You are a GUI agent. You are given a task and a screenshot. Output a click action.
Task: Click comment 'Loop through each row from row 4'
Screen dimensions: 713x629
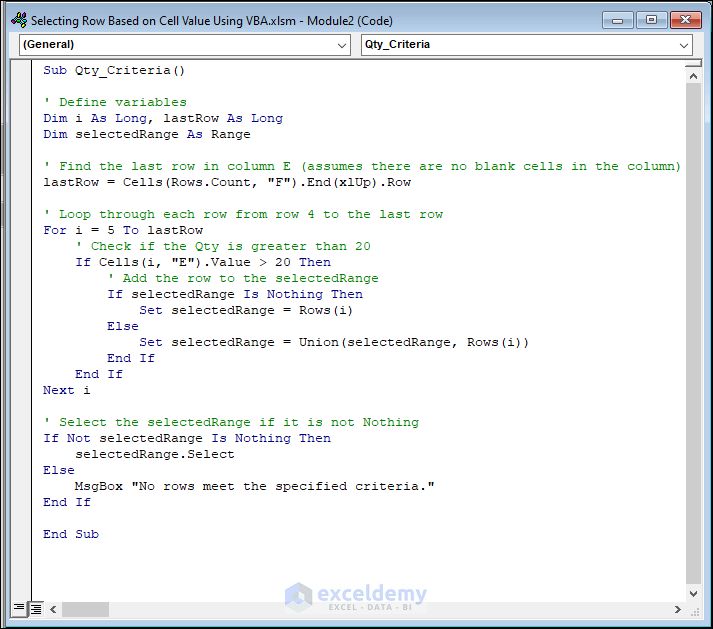pyautogui.click(x=243, y=214)
